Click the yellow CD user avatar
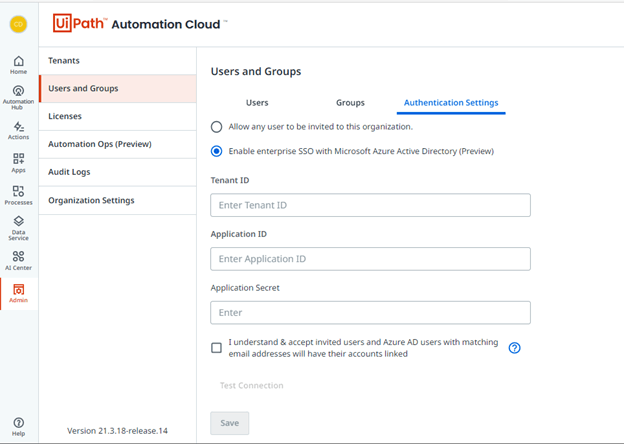Image resolution: width=624 pixels, height=444 pixels. 18,24
